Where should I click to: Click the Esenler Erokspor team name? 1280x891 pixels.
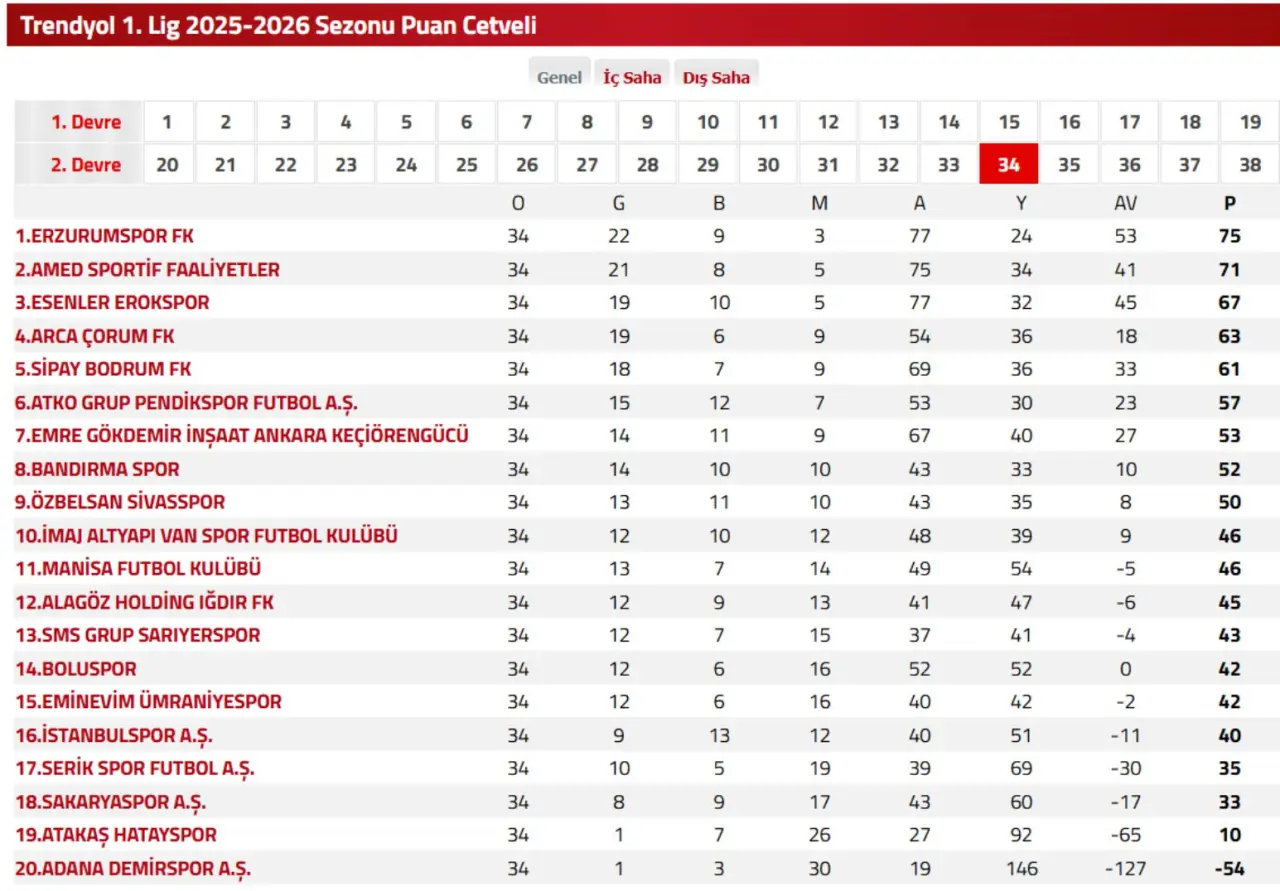[x=112, y=302]
